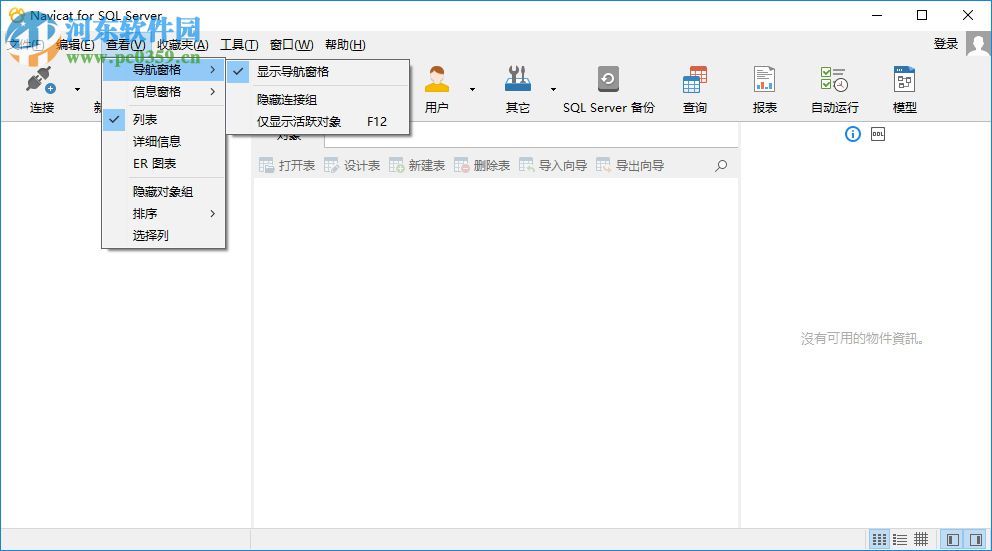Click the Connection plug icon
Viewport: 992px width, 551px height.
pyautogui.click(x=41, y=80)
